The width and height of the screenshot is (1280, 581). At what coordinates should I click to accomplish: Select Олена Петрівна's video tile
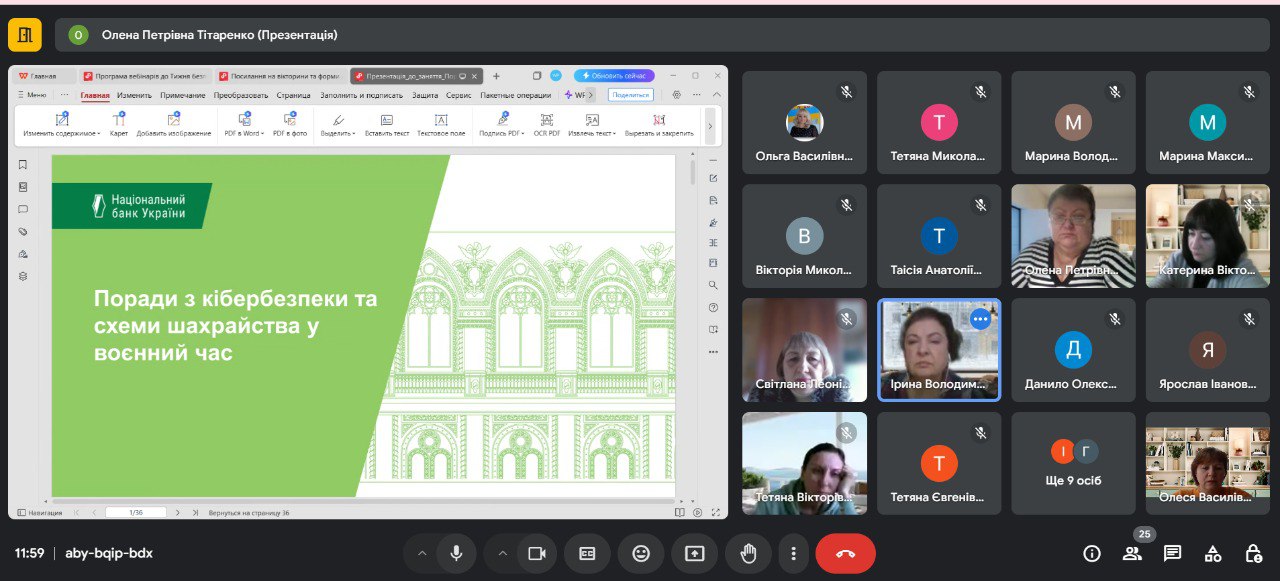[x=1073, y=236]
